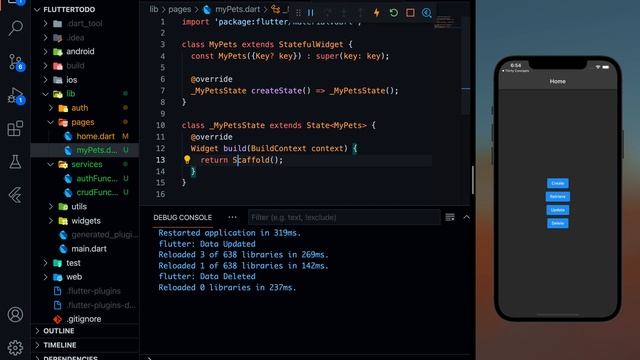The height and width of the screenshot is (360, 640).
Task: Click 'Home' title in simulator app bar
Action: [558, 81]
